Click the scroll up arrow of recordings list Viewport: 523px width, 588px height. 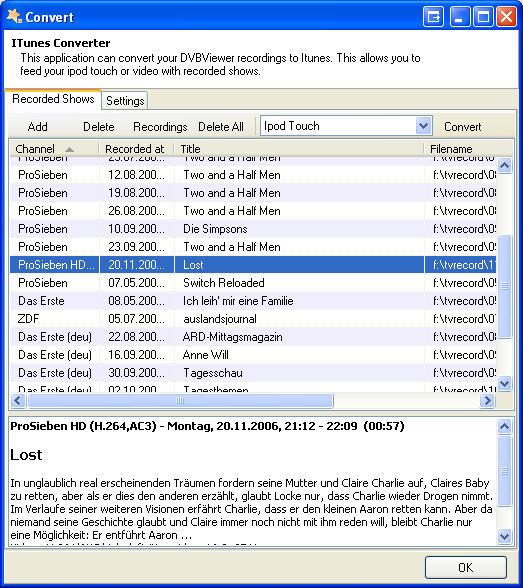coord(505,165)
